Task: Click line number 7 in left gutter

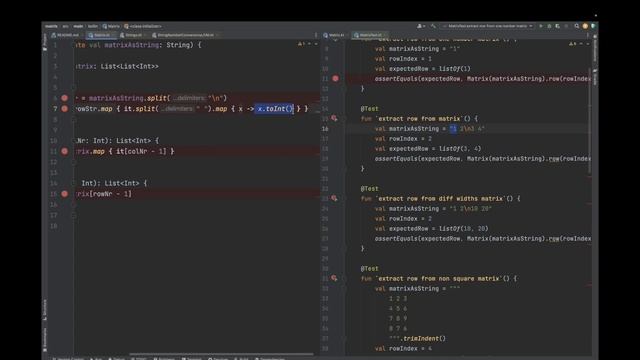Action: [x=55, y=109]
